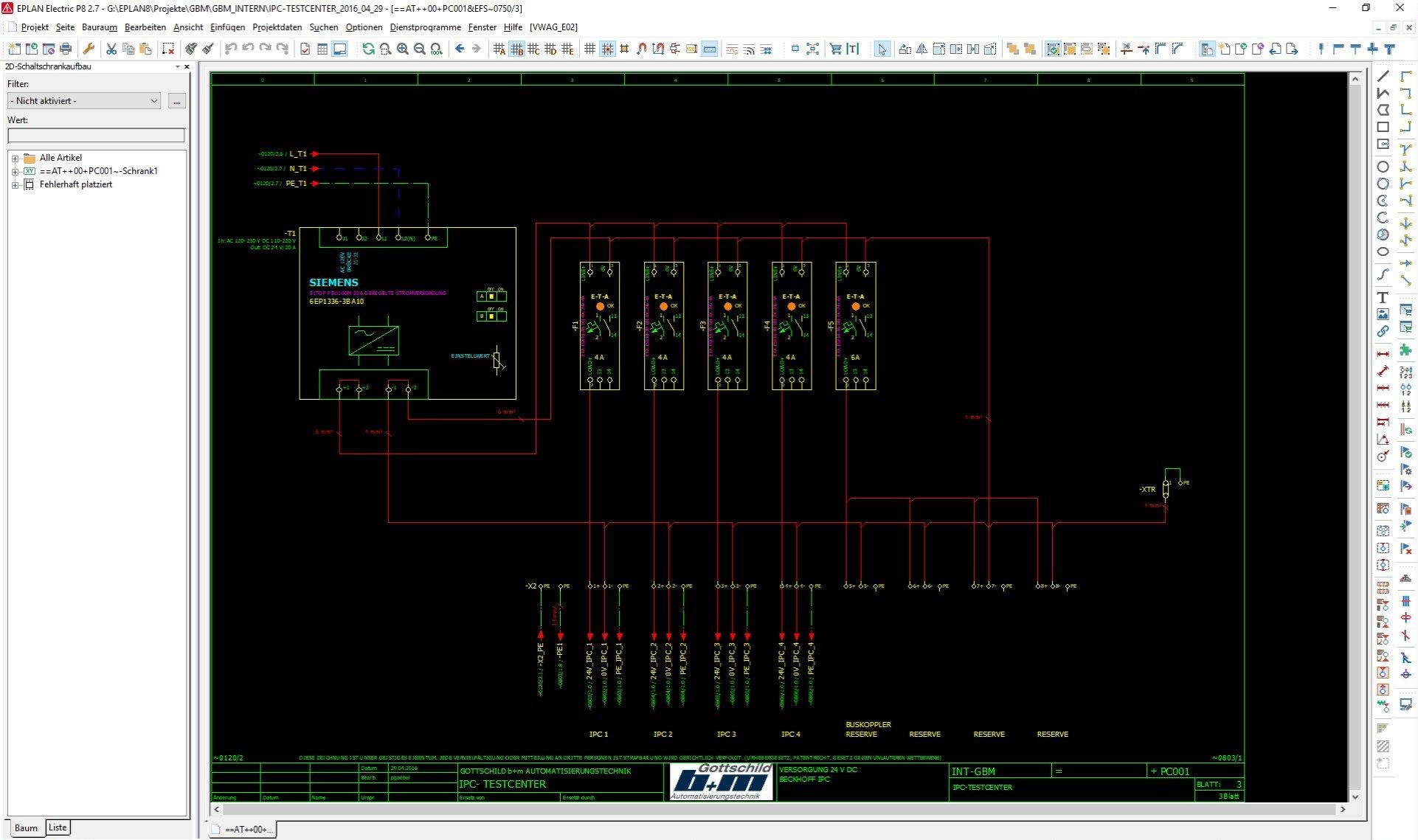Click inside the Wert input field
Screen dimensions: 1418x840
pos(96,136)
